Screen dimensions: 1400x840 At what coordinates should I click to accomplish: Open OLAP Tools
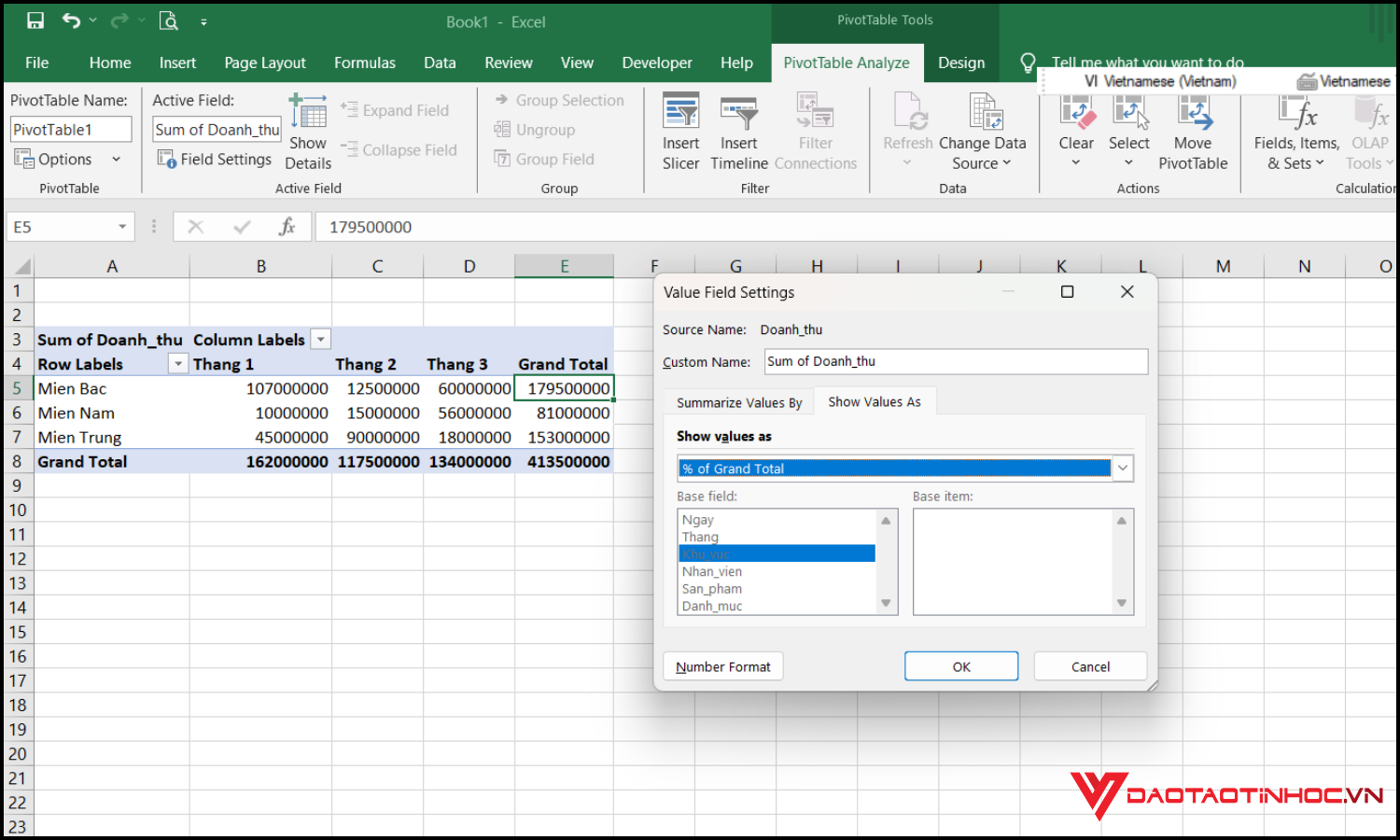tap(1368, 131)
